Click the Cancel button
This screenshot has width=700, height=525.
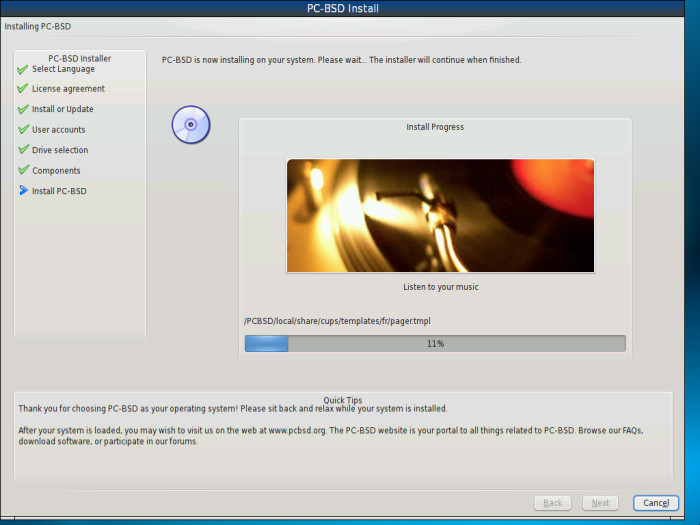coord(656,503)
